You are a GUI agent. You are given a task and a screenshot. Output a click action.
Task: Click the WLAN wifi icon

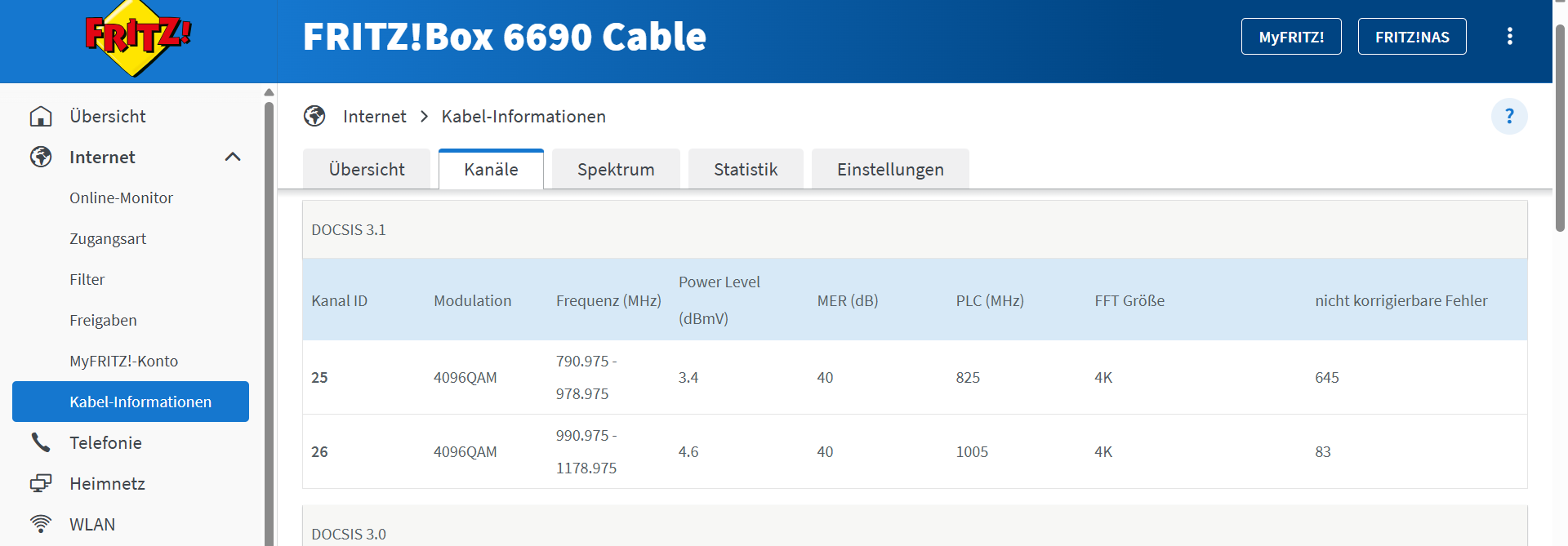point(41,523)
